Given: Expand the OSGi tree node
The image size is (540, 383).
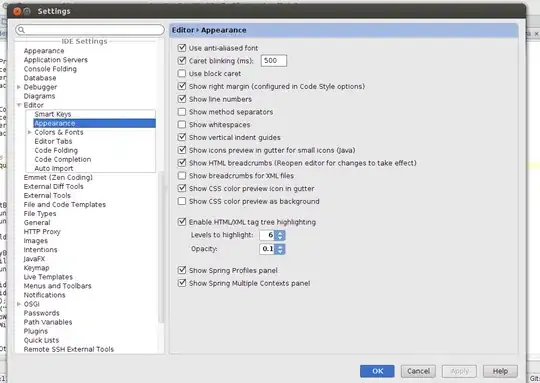Looking at the screenshot, I should click(19, 304).
